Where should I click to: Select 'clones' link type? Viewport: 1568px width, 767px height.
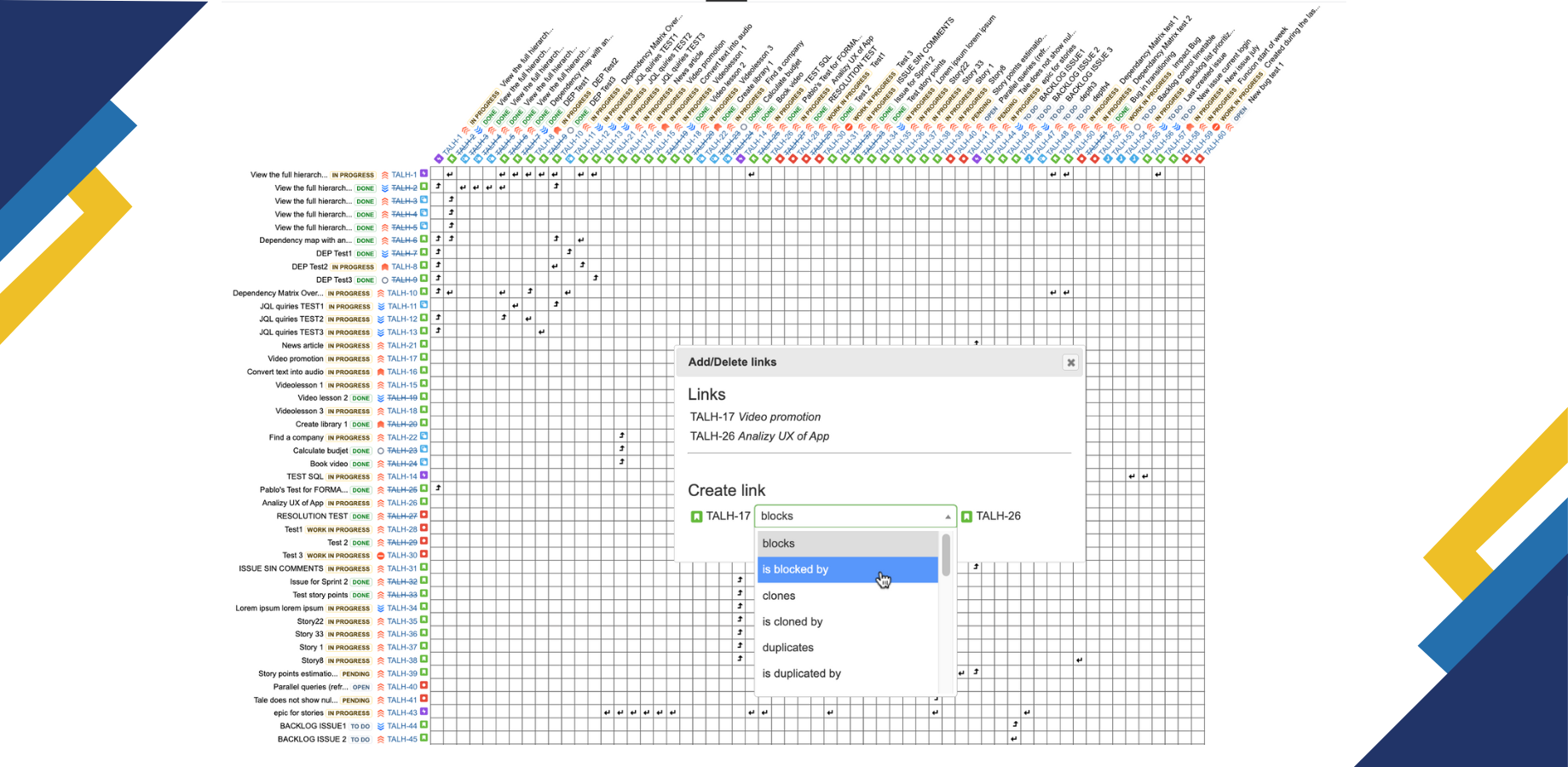tap(848, 596)
